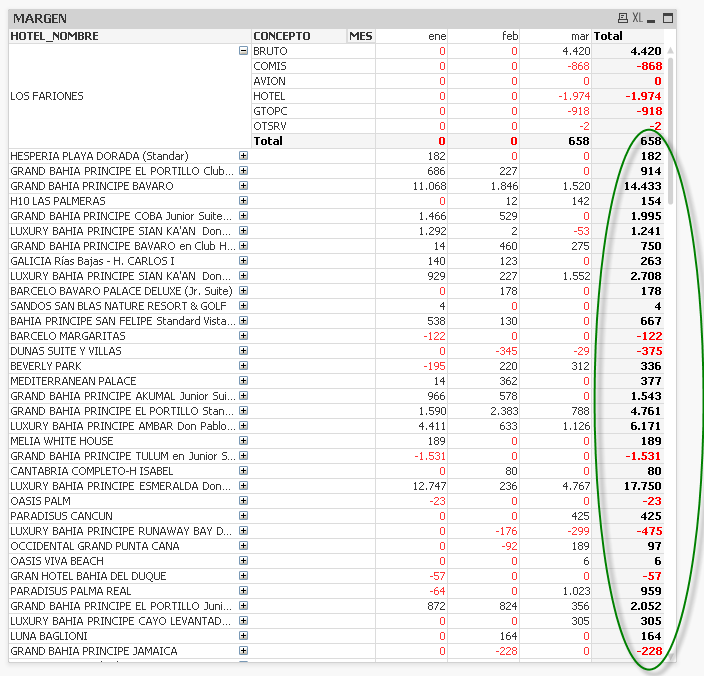Click the vertical scrollbar thumb
704x676 pixels.
click(670, 130)
